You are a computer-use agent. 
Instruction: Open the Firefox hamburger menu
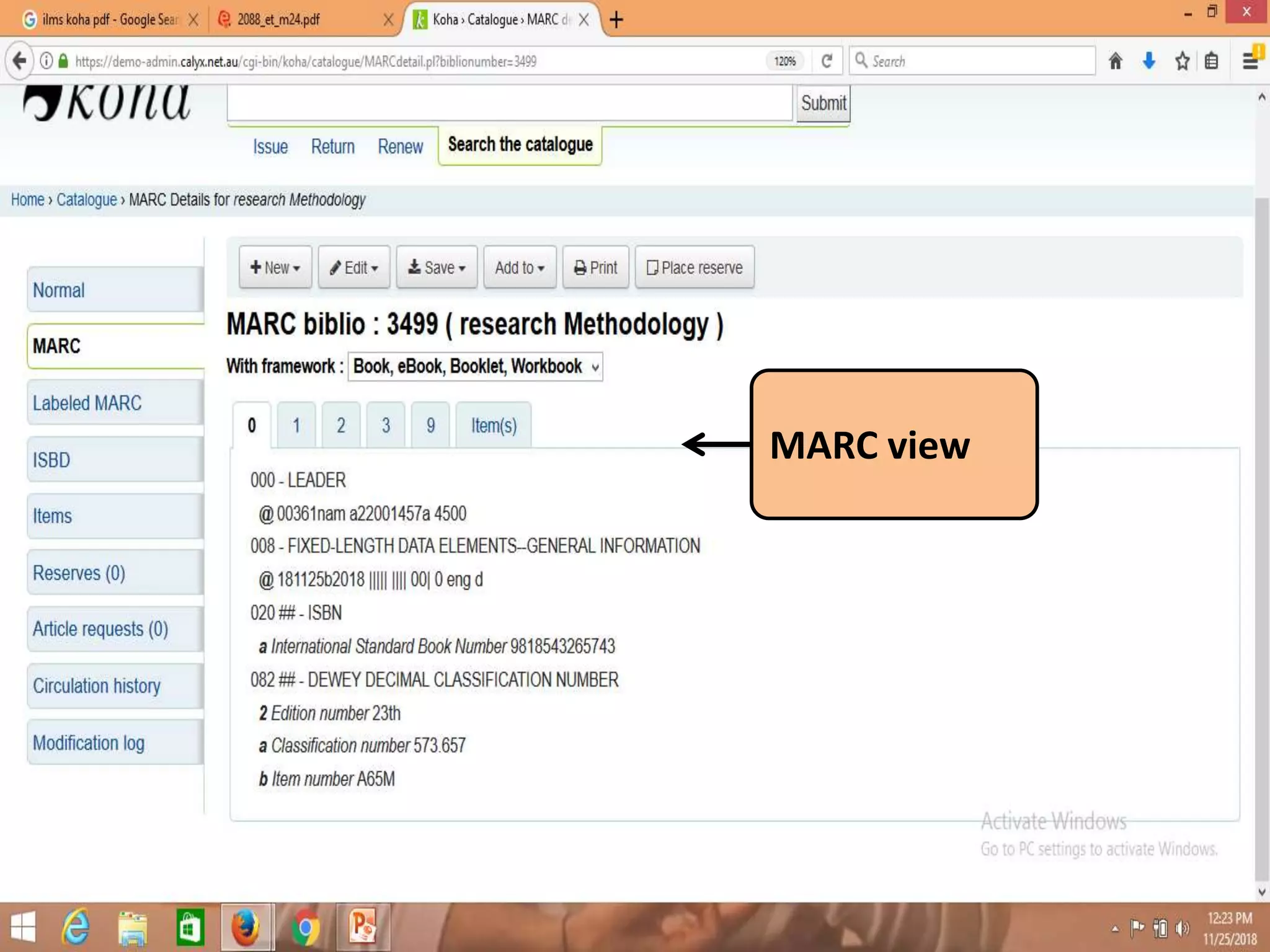pos(1250,61)
